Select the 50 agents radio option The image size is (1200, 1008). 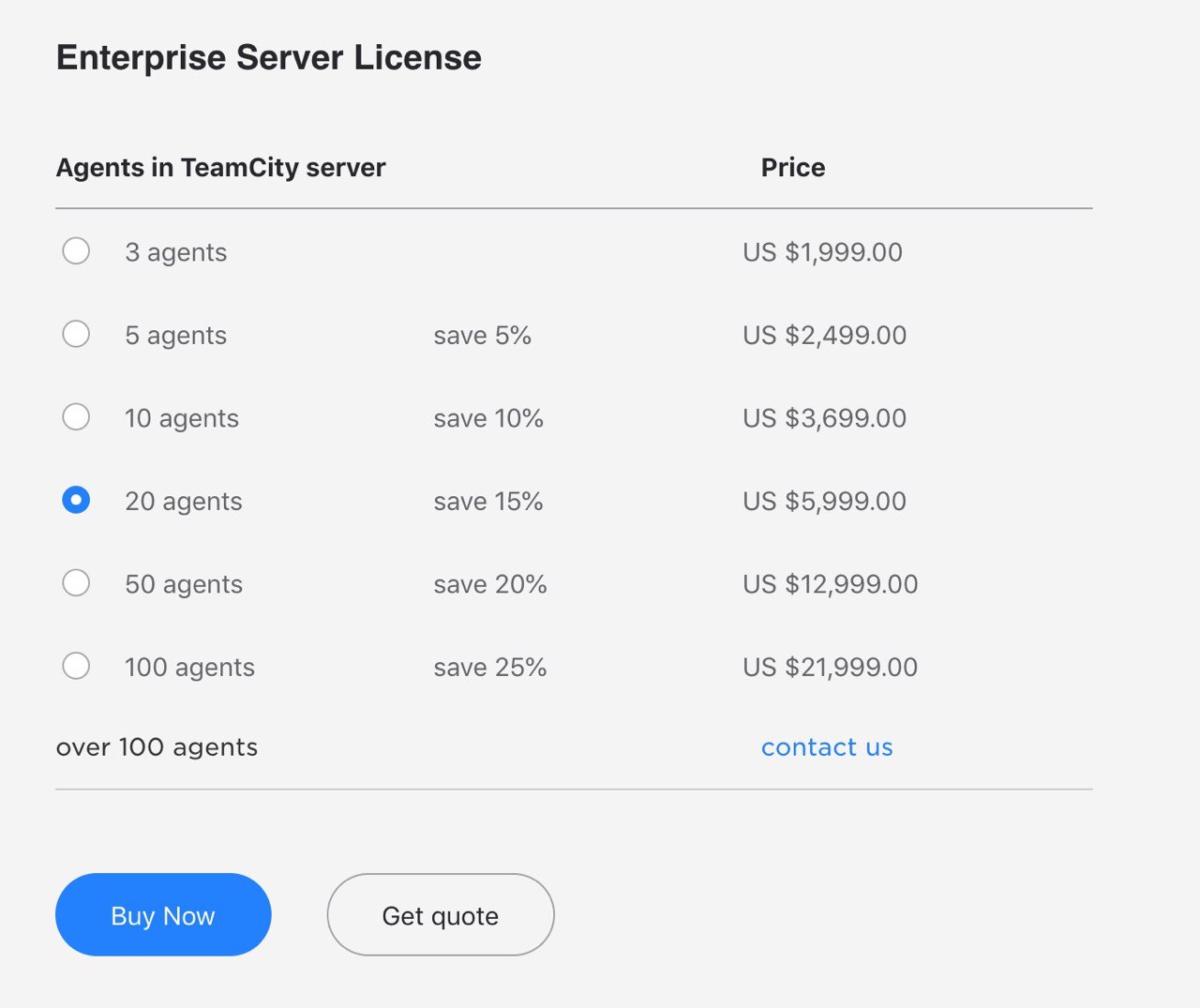(x=76, y=583)
